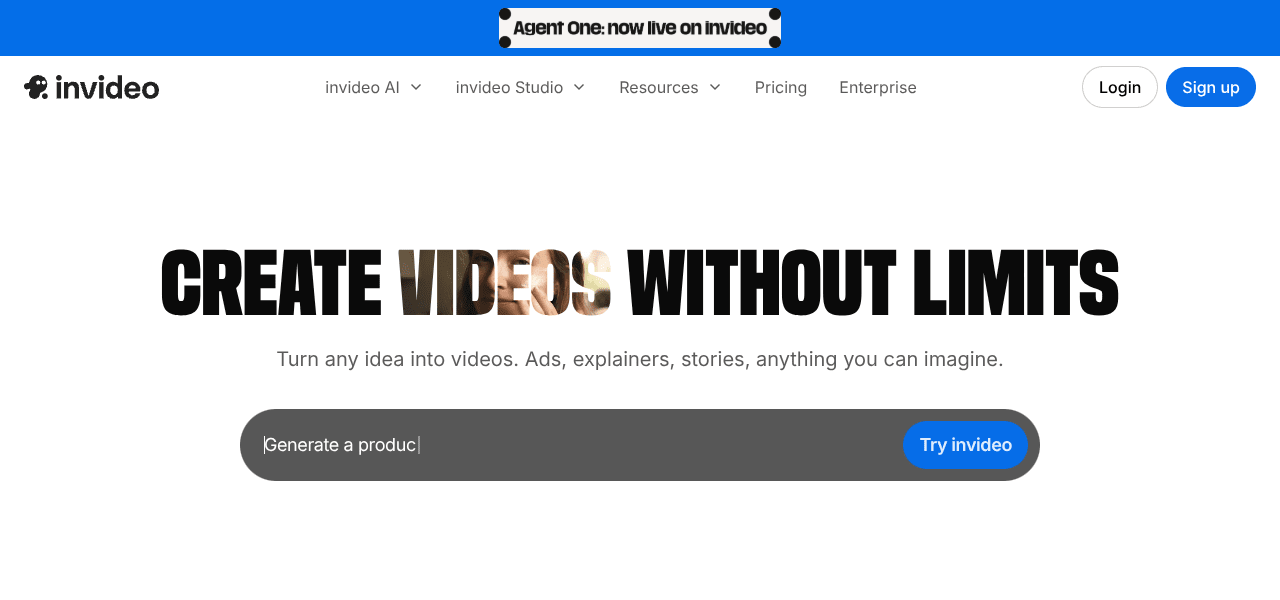1280x600 pixels.
Task: Click the Try invideo button
Action: coord(966,445)
